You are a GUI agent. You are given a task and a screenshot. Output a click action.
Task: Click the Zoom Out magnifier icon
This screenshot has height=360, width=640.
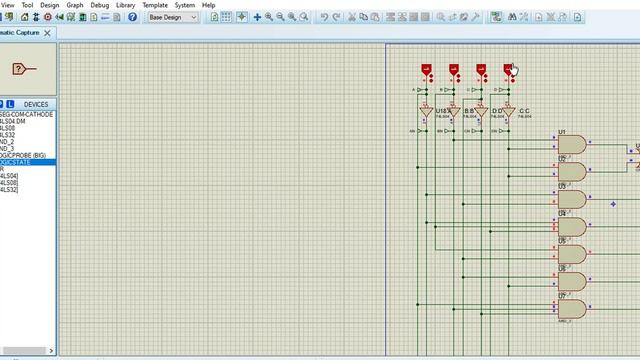click(280, 17)
